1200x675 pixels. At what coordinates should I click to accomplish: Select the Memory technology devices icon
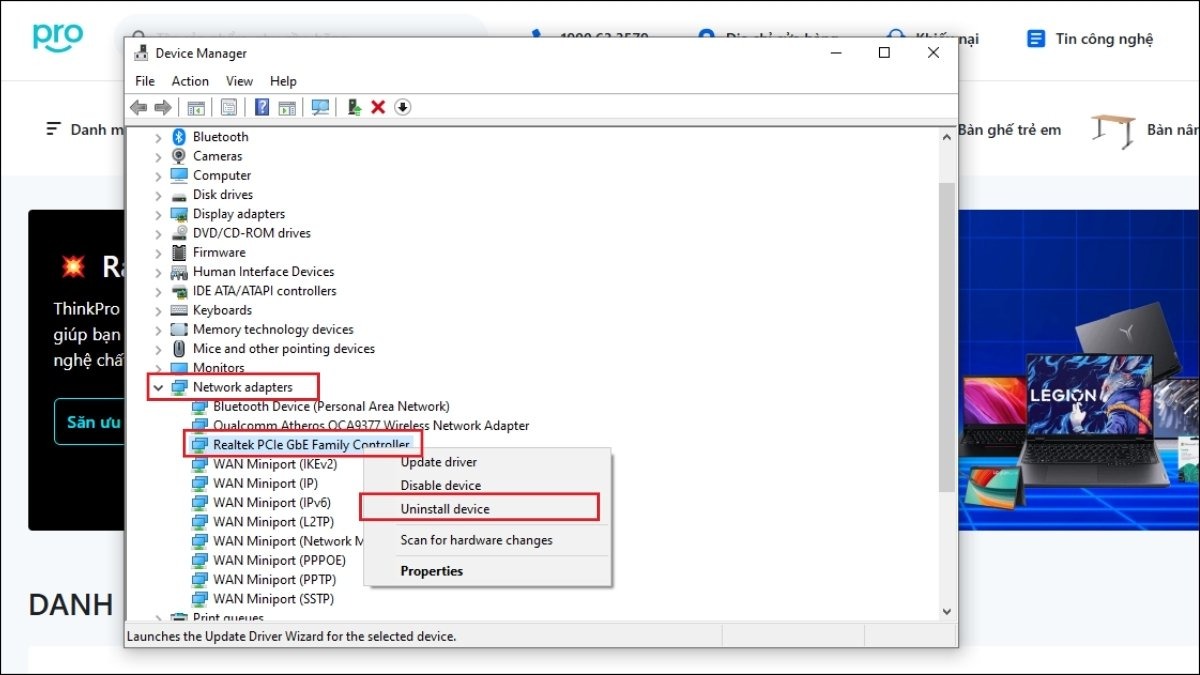[179, 329]
